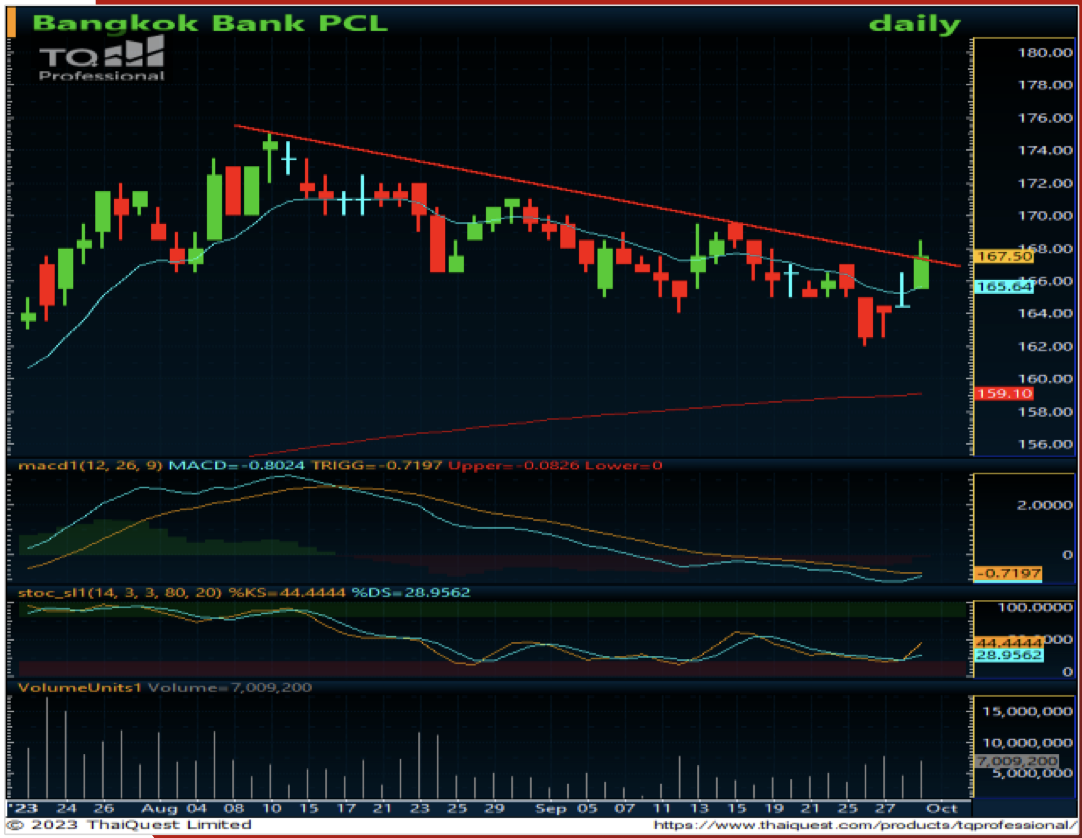Screen dimensions: 1082x838
Task: Click the 15,000,000 volume axis label
Action: 1027,712
